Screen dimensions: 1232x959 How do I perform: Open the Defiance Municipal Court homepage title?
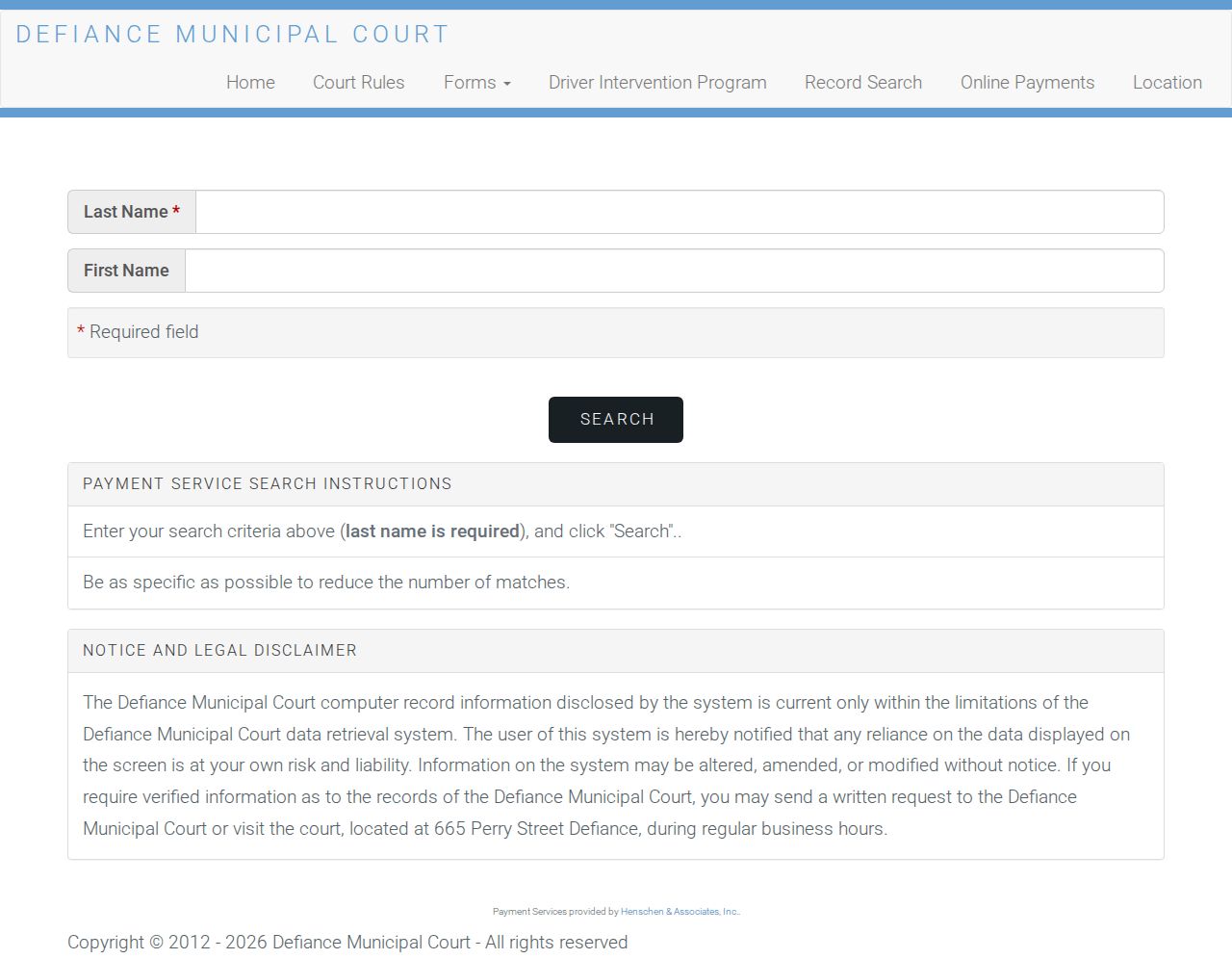coord(233,35)
